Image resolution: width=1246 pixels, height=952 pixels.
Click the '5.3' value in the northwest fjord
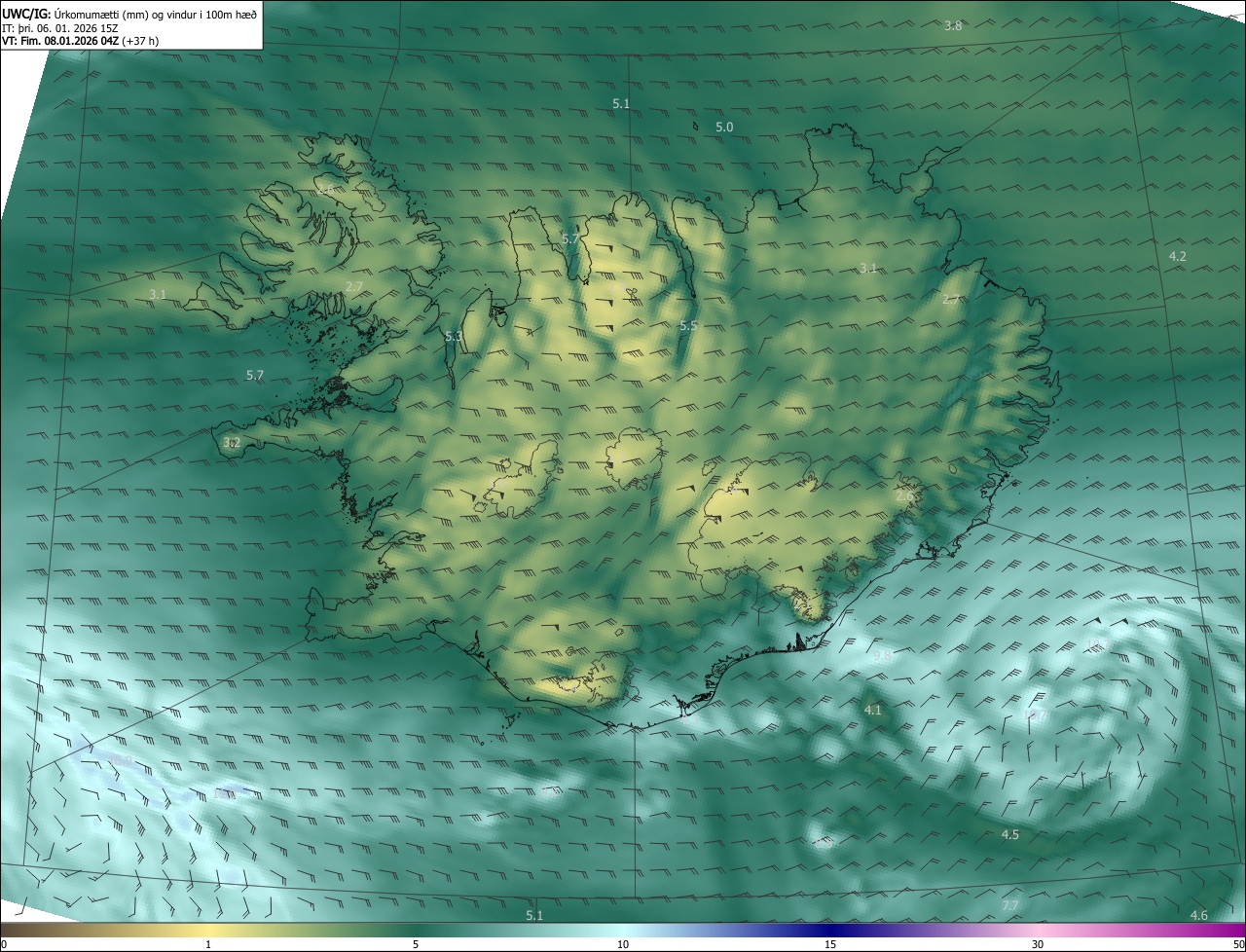(454, 337)
